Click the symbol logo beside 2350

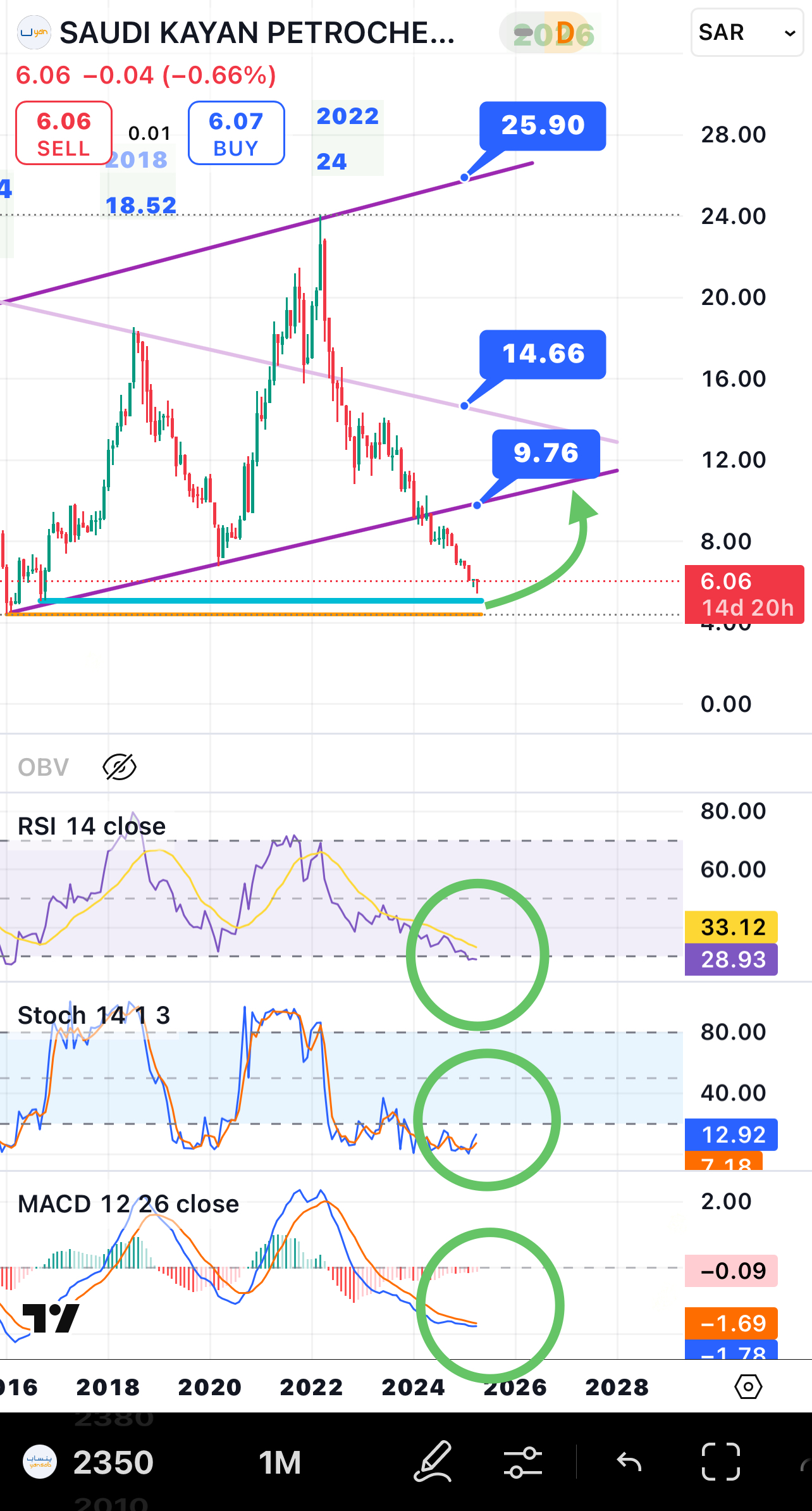pyautogui.click(x=40, y=1462)
